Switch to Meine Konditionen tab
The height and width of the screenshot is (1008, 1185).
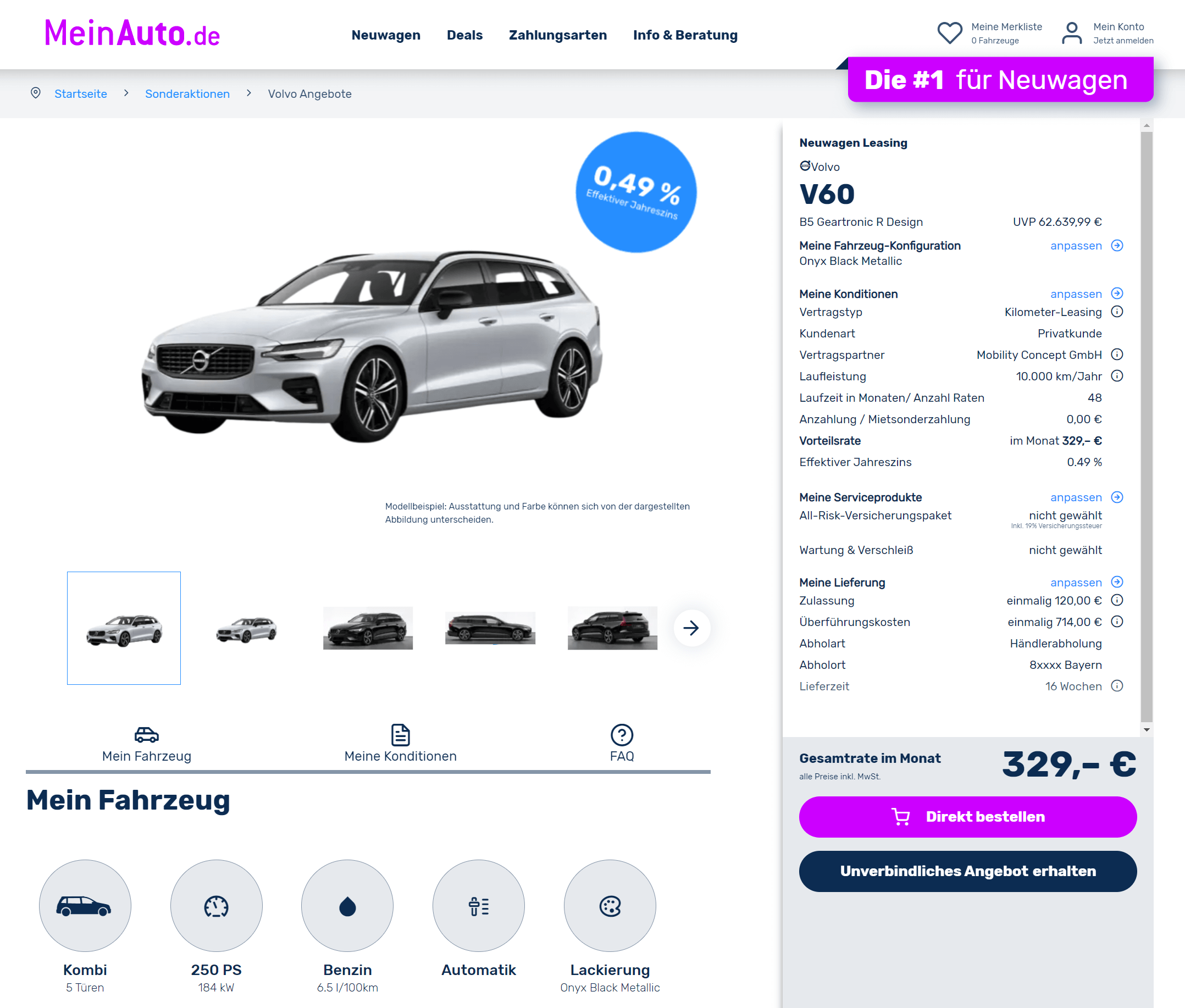tap(400, 744)
